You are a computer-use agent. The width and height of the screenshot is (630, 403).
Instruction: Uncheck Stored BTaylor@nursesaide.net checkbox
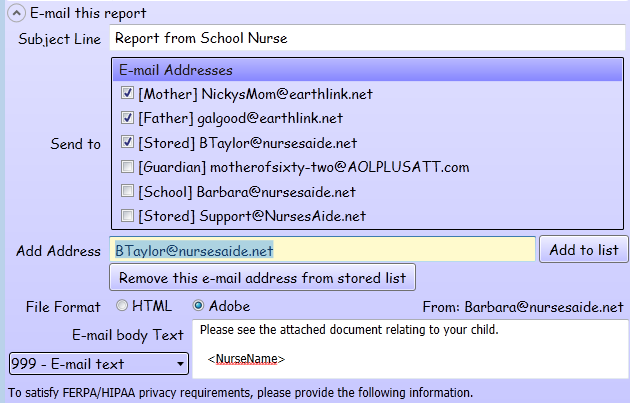tap(127, 142)
